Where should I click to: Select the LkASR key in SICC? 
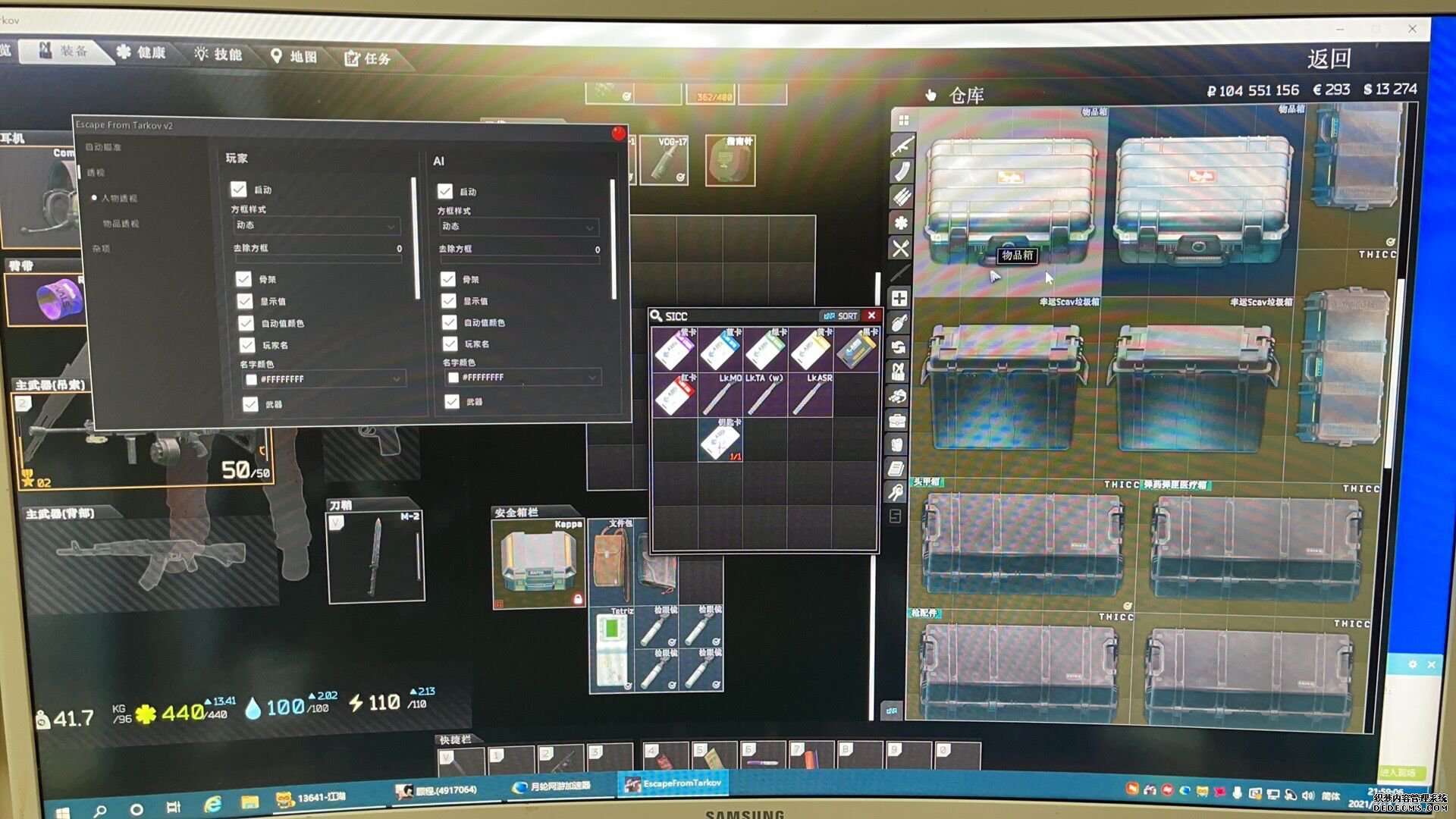pyautogui.click(x=811, y=394)
